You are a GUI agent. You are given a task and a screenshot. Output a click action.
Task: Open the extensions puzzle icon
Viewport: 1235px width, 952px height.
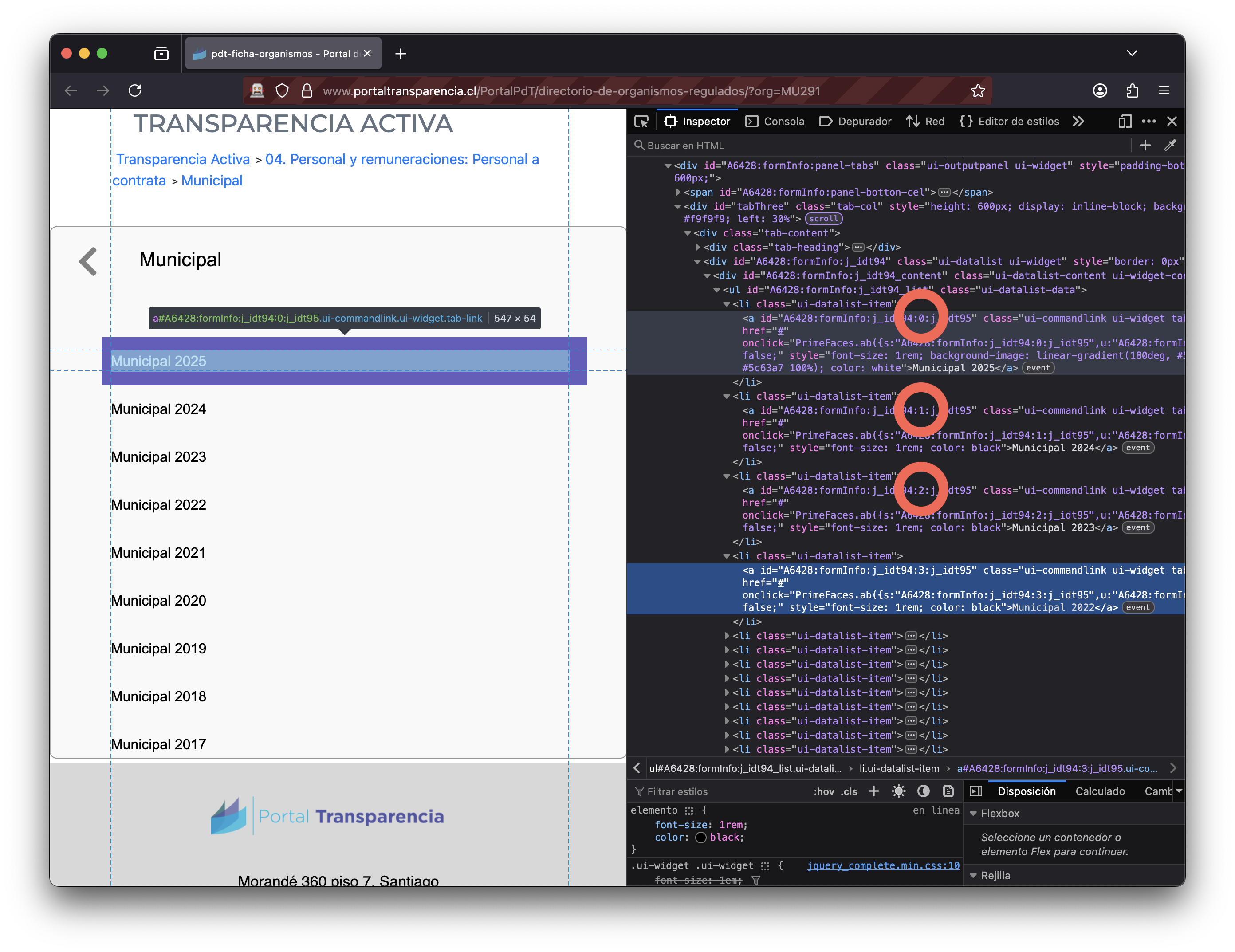1132,90
